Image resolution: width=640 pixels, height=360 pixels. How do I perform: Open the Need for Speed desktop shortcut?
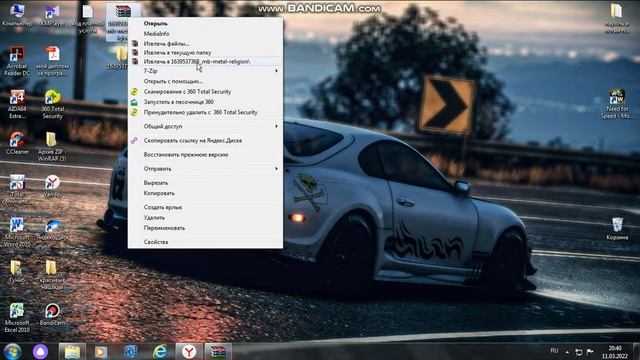coord(617,104)
